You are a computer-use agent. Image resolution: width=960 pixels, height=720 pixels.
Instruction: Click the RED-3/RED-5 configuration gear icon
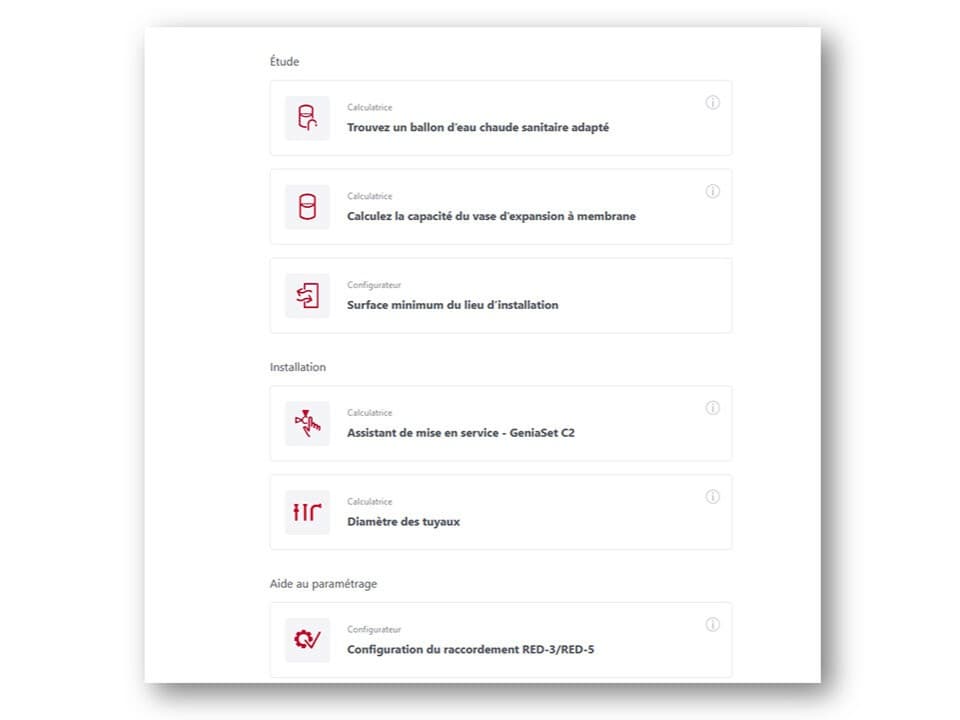coord(307,640)
